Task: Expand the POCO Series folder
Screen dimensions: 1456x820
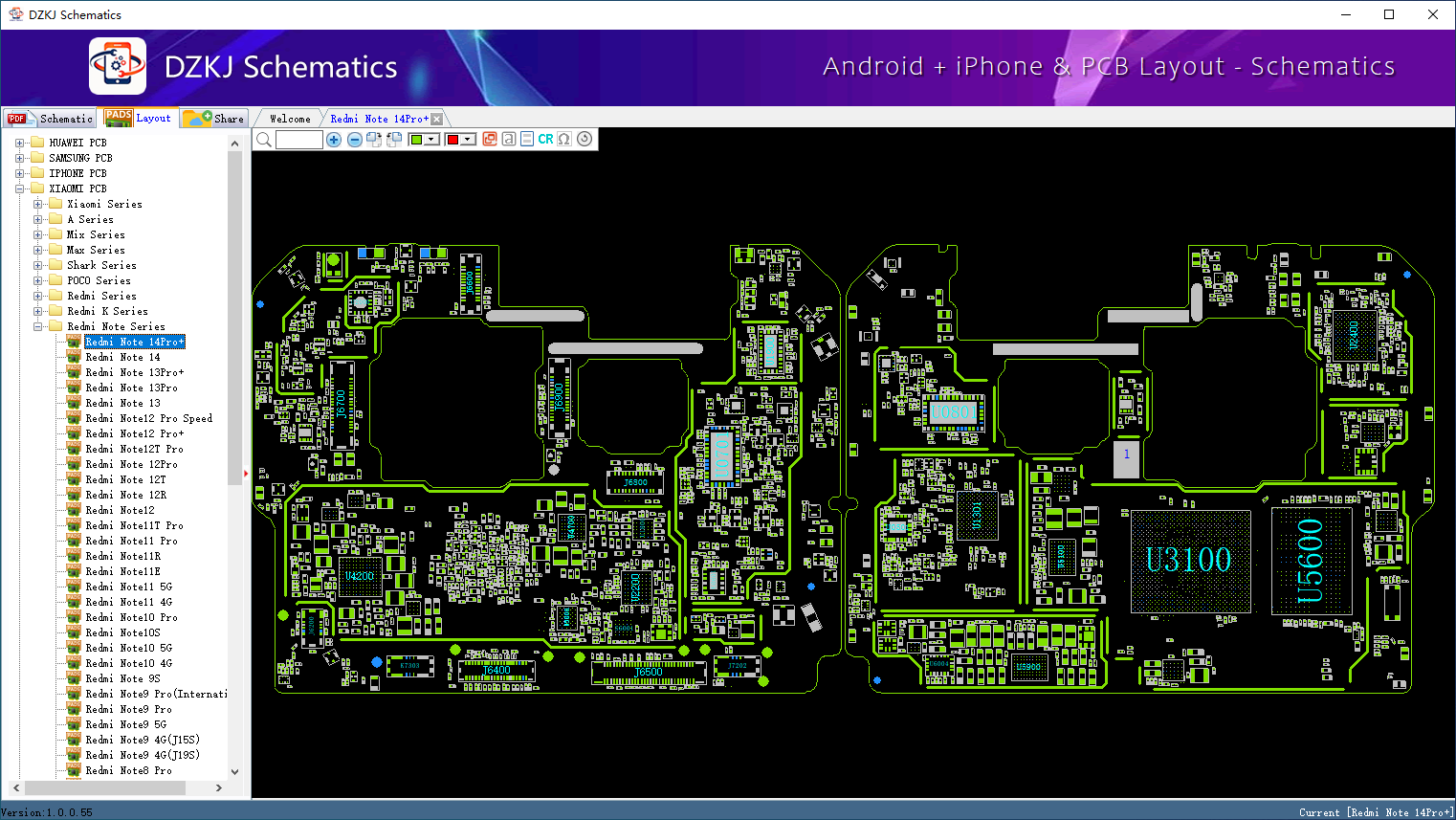Action: tap(37, 280)
